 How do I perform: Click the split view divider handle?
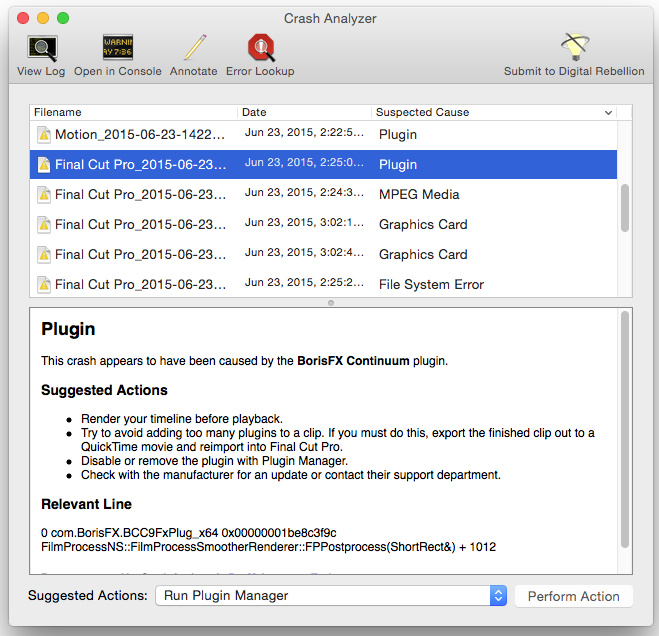click(x=331, y=303)
